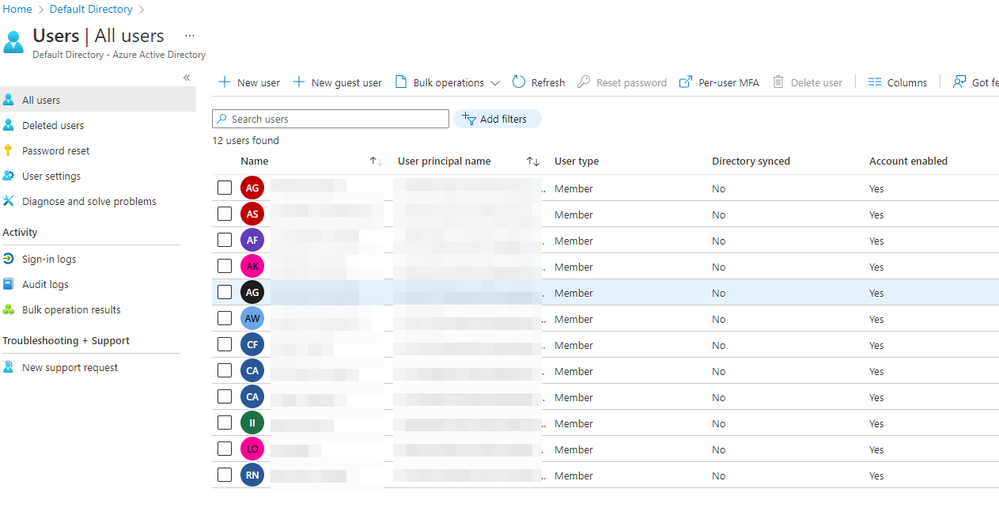Image resolution: width=999 pixels, height=531 pixels.
Task: Collapse the sidebar with double chevron
Action: point(187,77)
